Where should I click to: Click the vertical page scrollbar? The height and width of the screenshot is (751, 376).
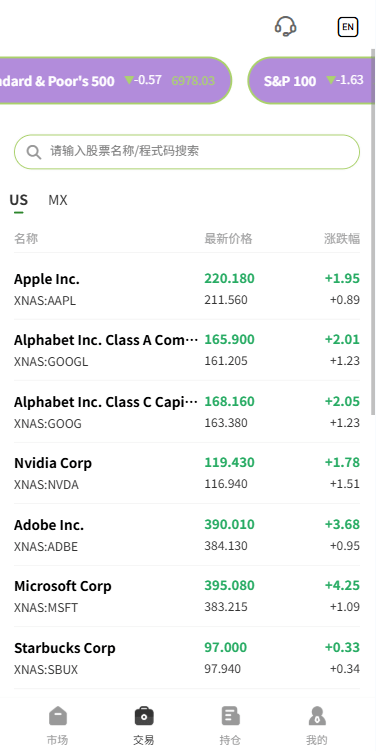tap(373, 231)
